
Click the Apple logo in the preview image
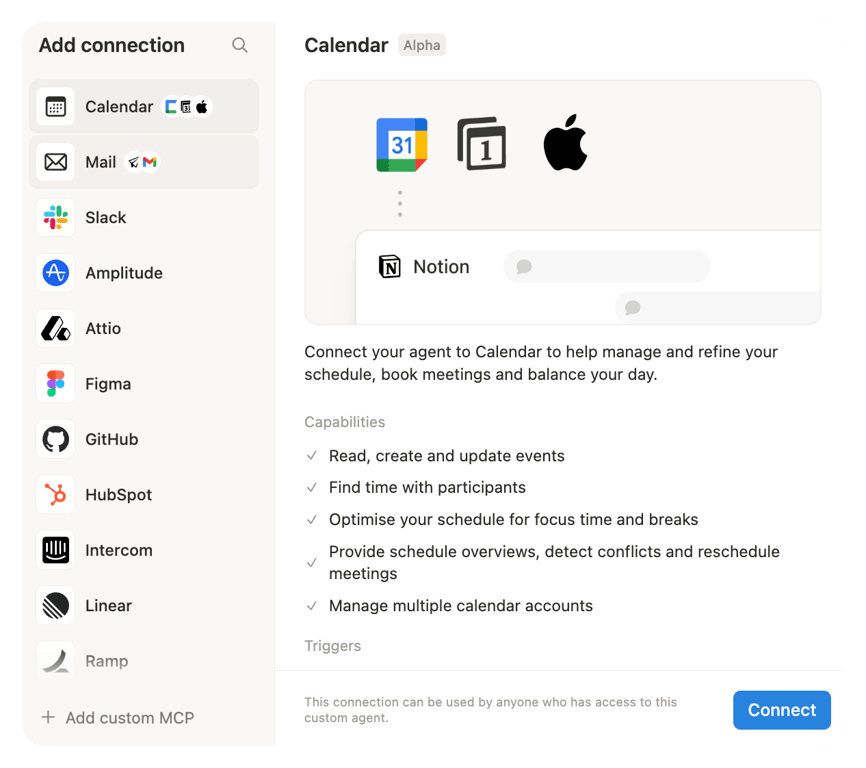[566, 140]
